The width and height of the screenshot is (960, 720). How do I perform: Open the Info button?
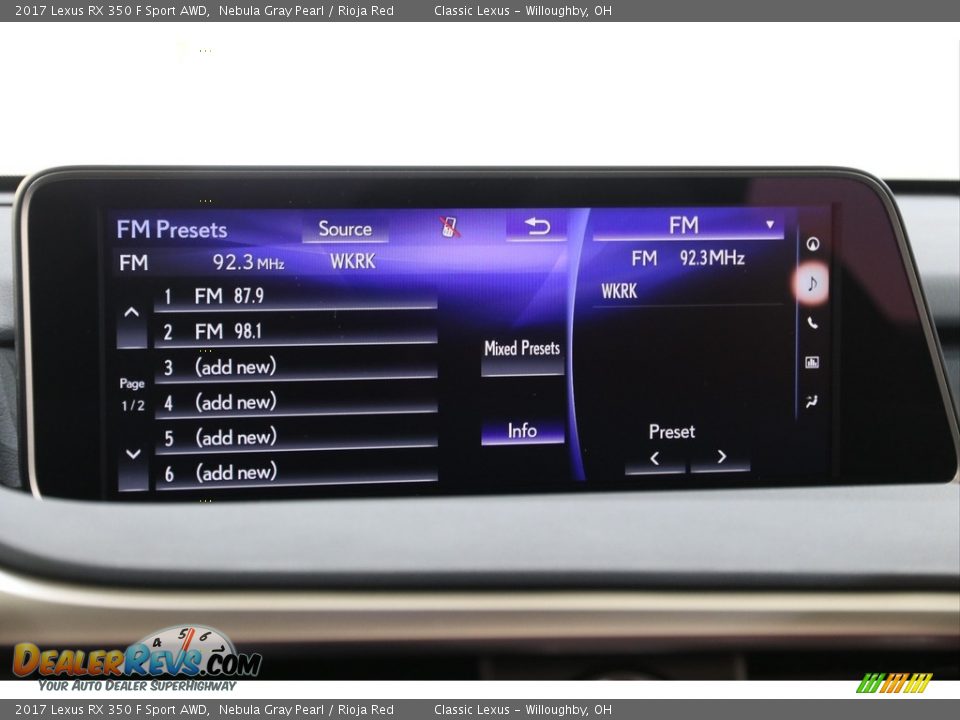click(522, 431)
